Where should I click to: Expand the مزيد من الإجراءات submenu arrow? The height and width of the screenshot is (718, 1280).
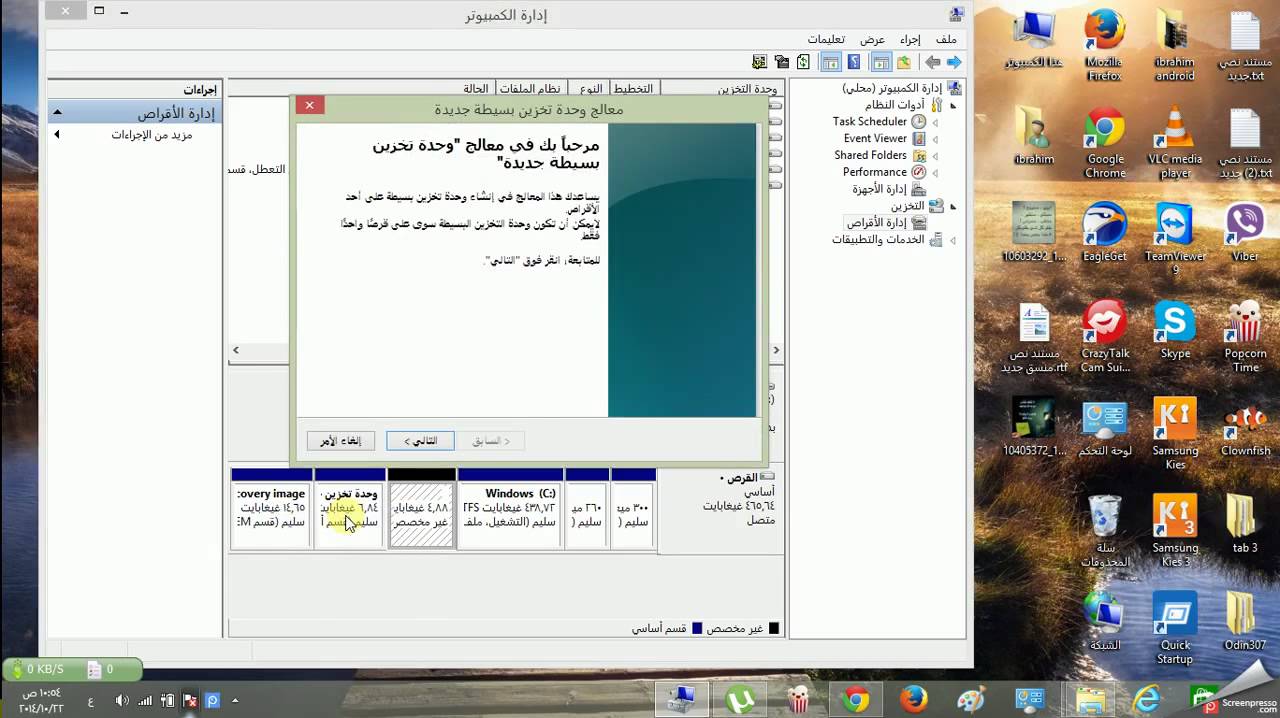pyautogui.click(x=57, y=134)
